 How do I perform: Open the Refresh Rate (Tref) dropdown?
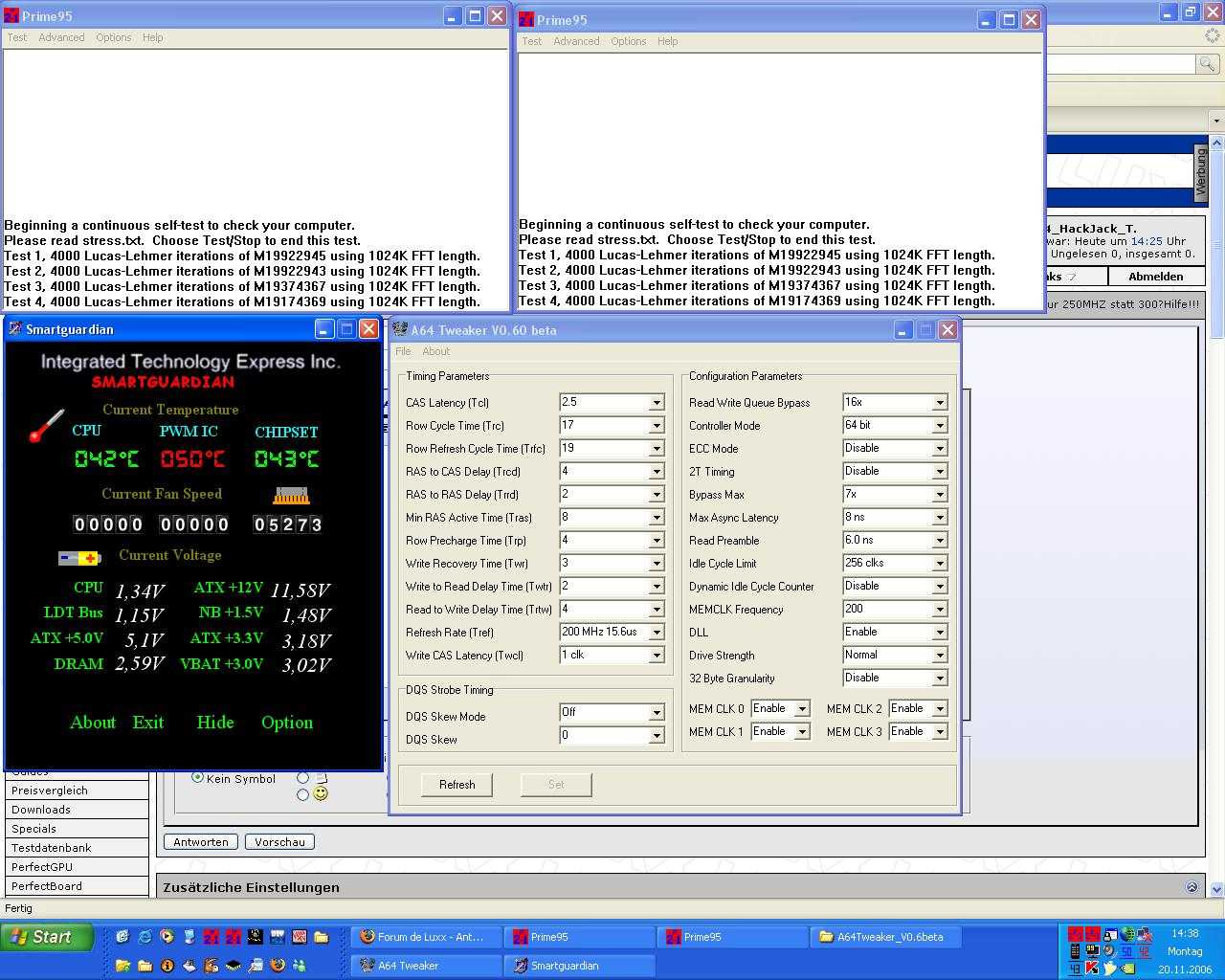point(657,633)
